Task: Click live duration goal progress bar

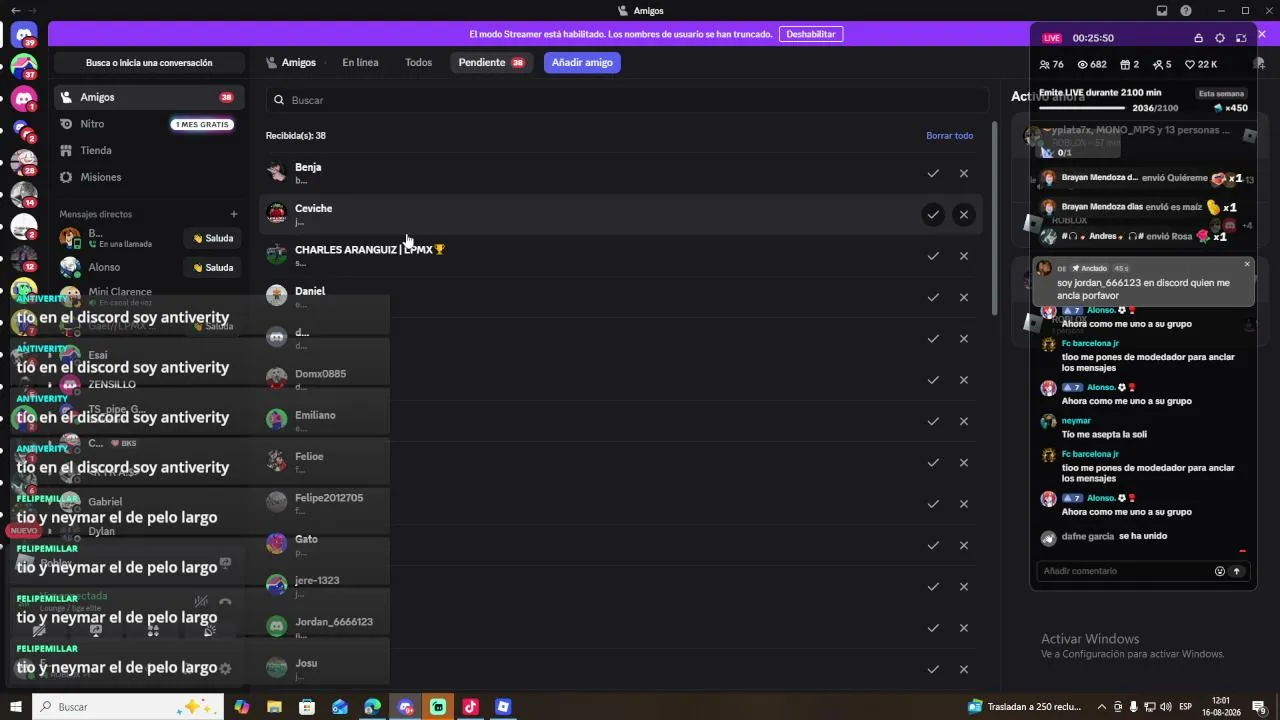Action: pyautogui.click(x=1084, y=108)
